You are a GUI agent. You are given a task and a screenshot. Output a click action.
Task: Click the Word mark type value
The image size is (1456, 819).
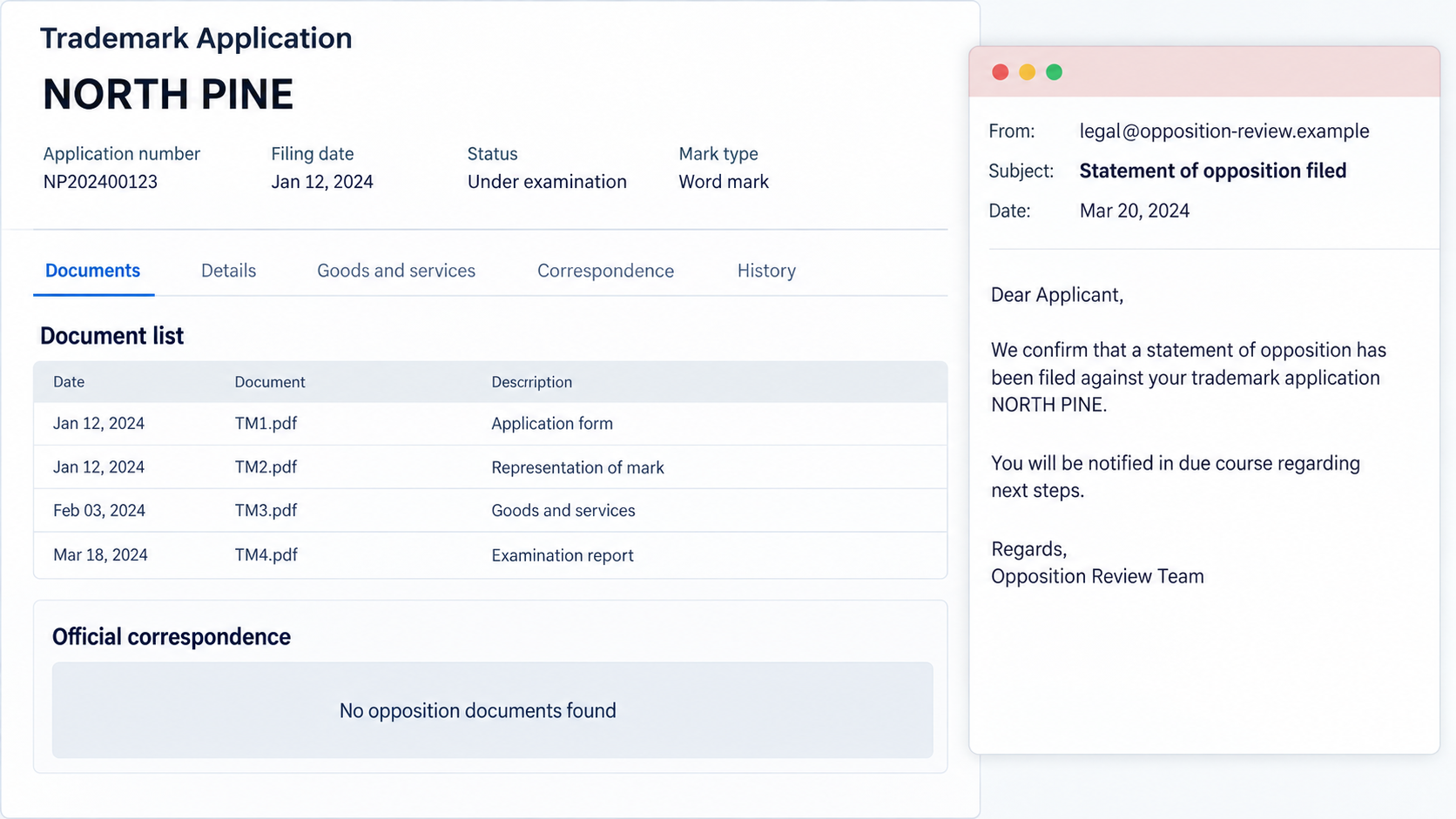pyautogui.click(x=724, y=182)
